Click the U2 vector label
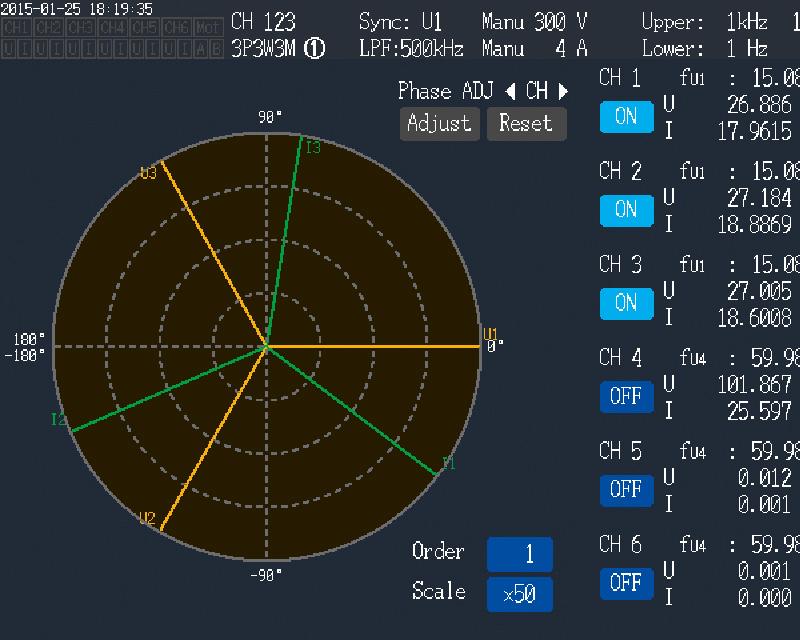The height and width of the screenshot is (640, 800). click(147, 519)
